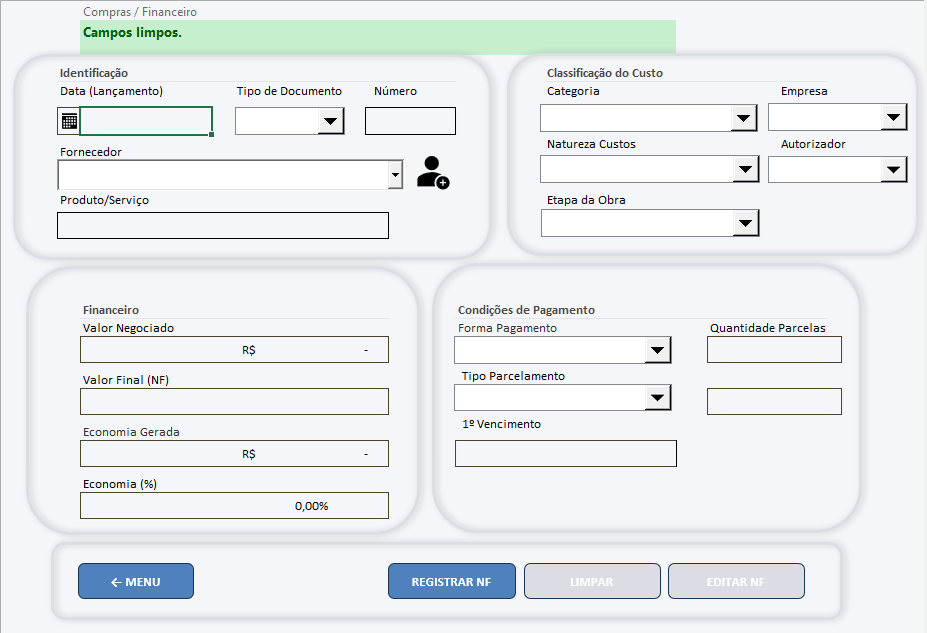This screenshot has width=927, height=633.
Task: Expand the Fornecedor combo box
Action: coord(396,175)
